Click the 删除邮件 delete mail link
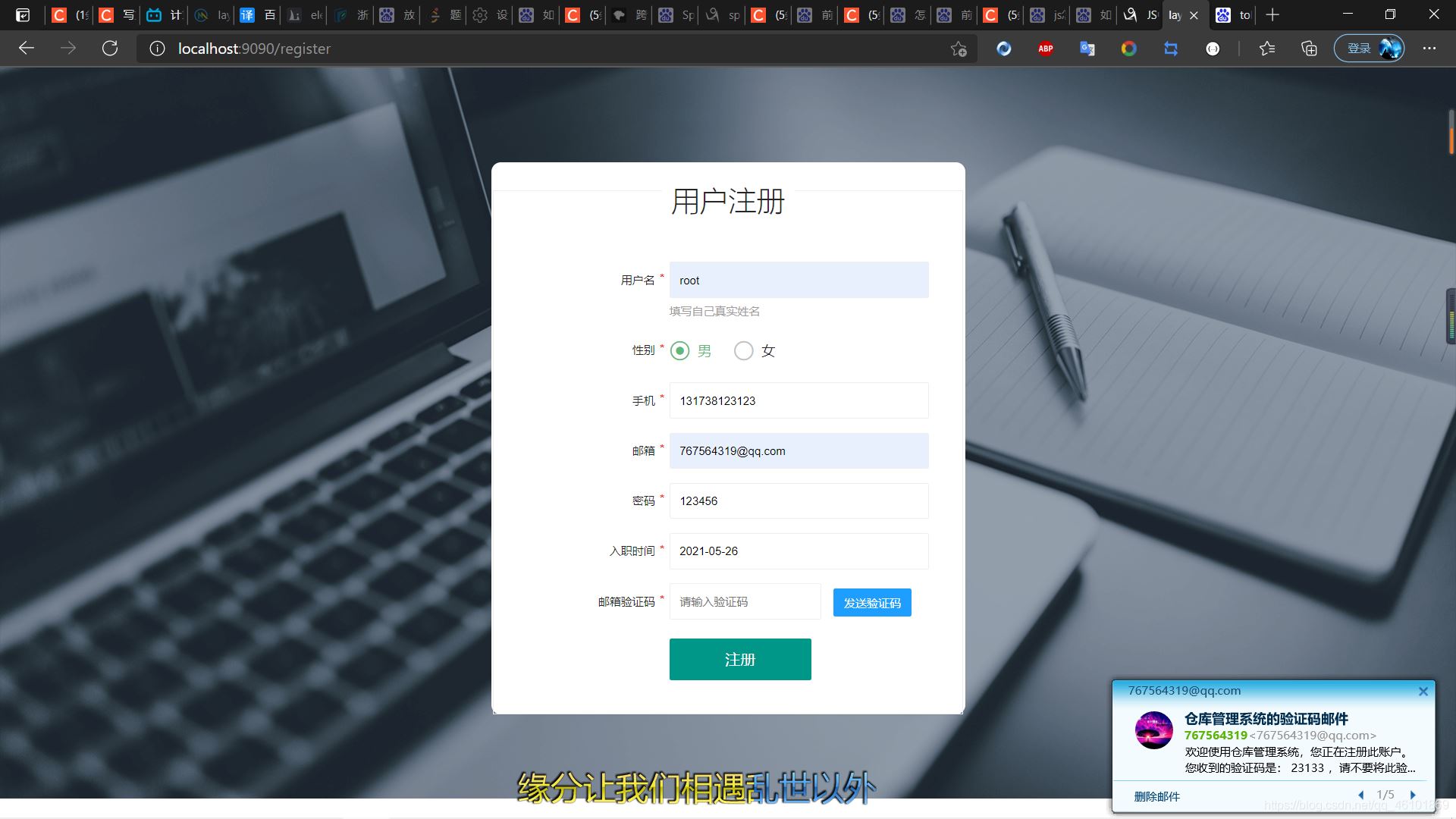Image resolution: width=1456 pixels, height=819 pixels. (x=1155, y=796)
